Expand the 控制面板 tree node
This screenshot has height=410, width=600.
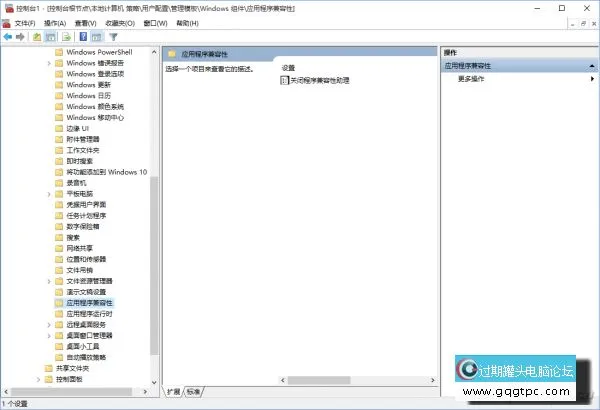point(38,379)
